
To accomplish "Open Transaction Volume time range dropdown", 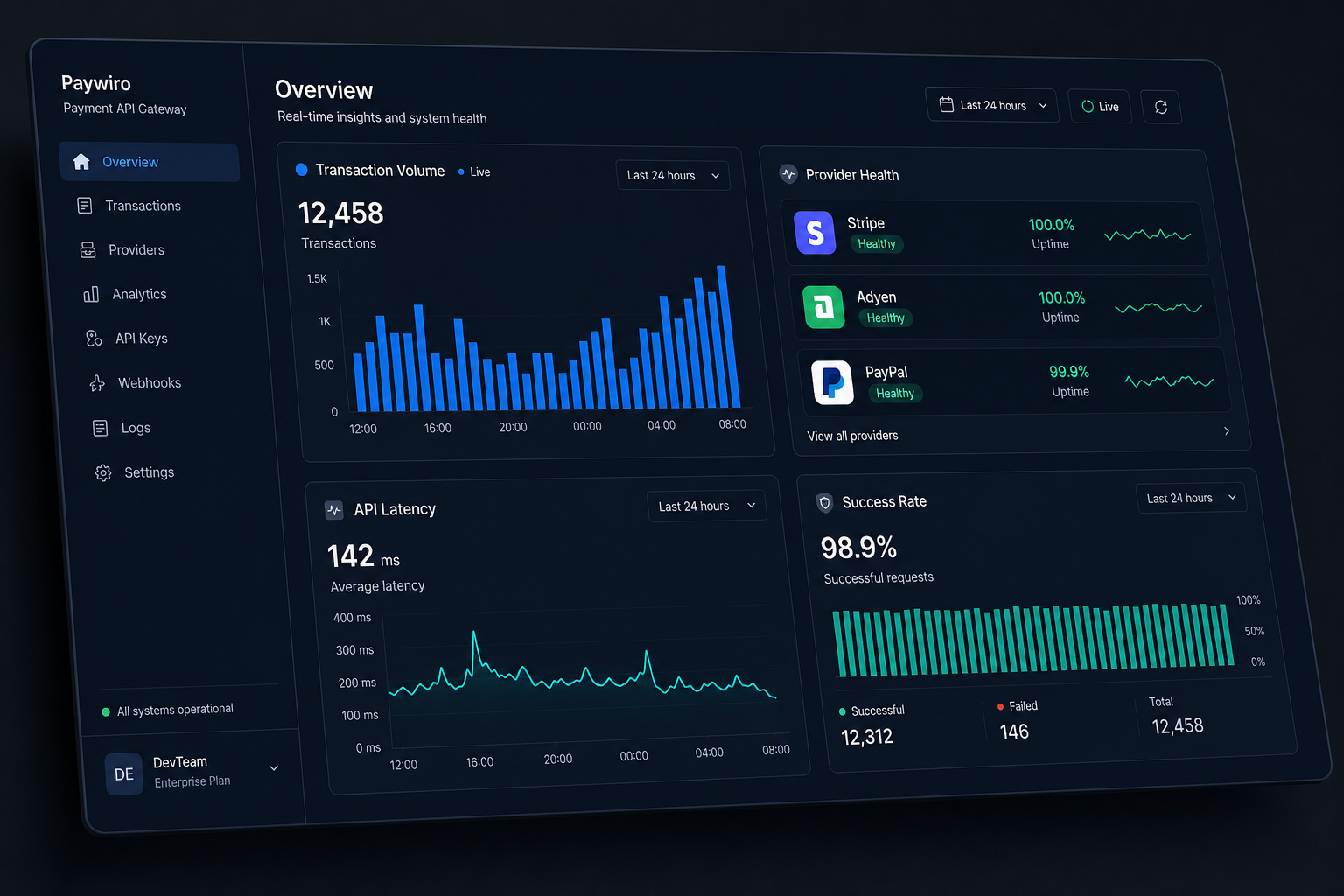I will click(673, 175).
